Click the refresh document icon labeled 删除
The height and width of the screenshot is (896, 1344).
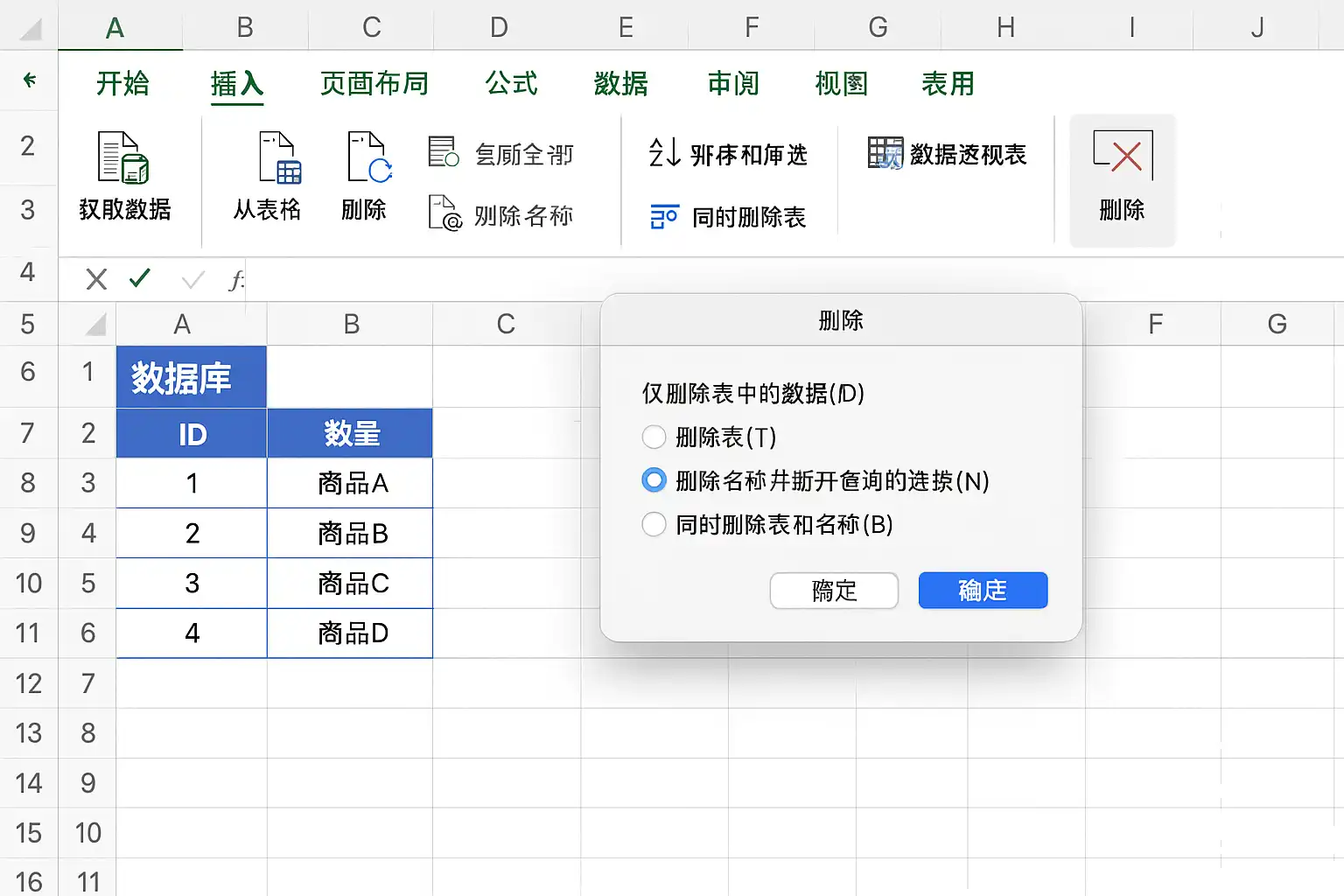(369, 157)
